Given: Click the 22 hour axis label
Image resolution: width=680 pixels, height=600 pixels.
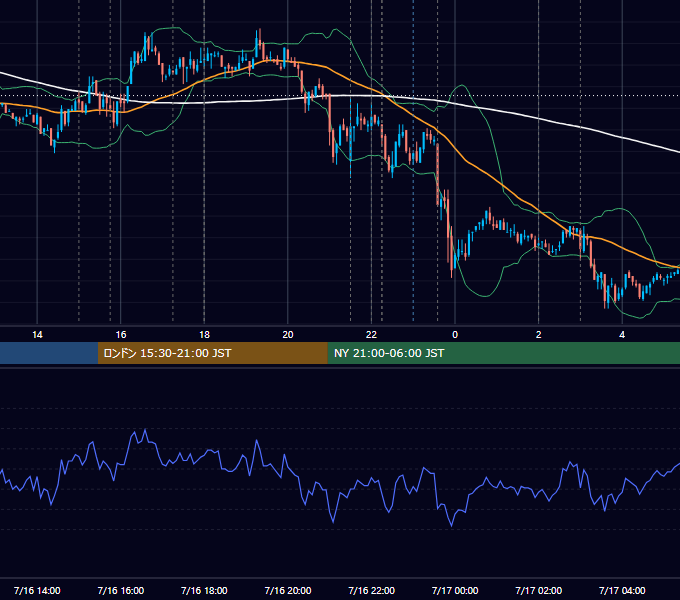Looking at the screenshot, I should (x=371, y=335).
